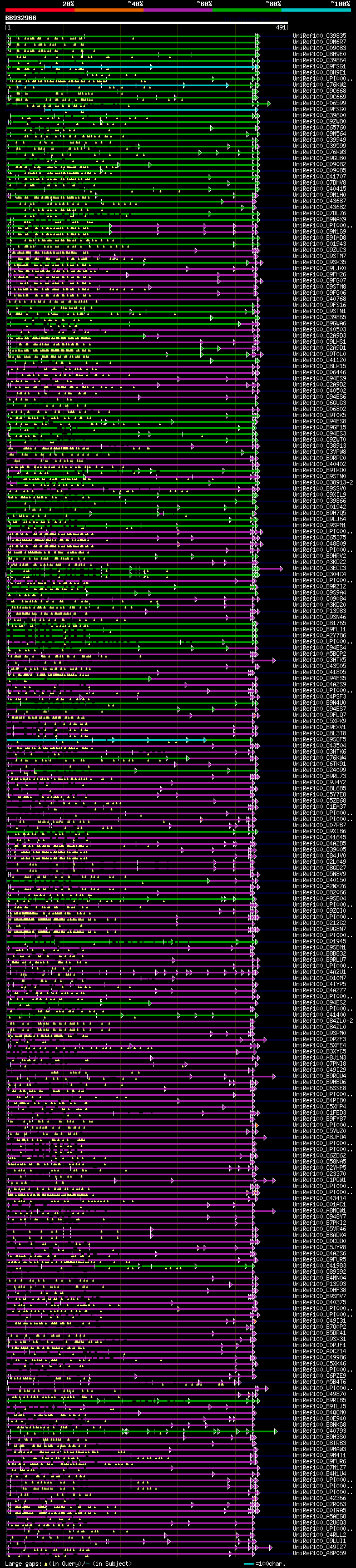The image size is (356, 1568).
Task: Open the UniRef100_Q41805 entry
Action: (319, 672)
